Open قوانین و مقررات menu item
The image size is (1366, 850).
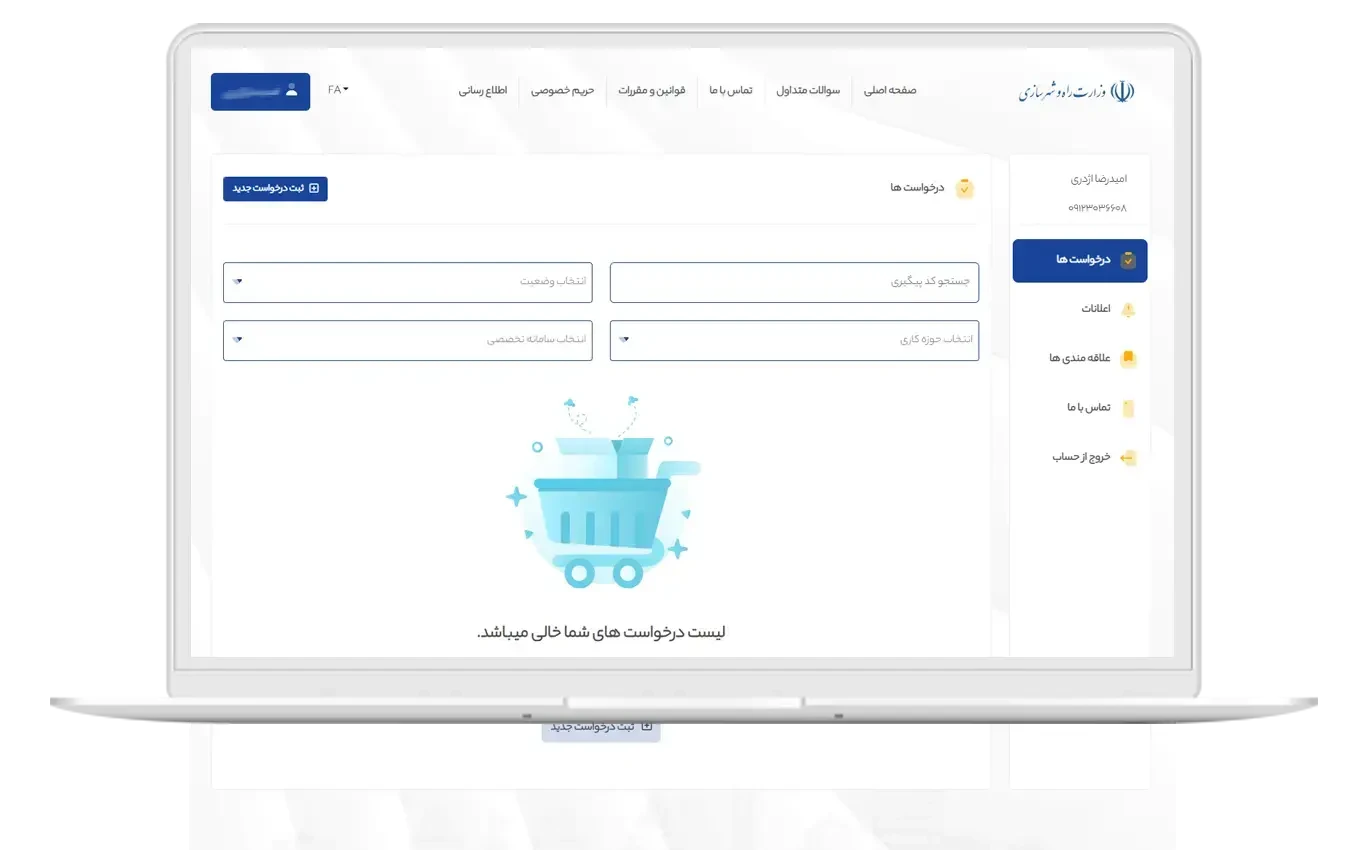652,91
